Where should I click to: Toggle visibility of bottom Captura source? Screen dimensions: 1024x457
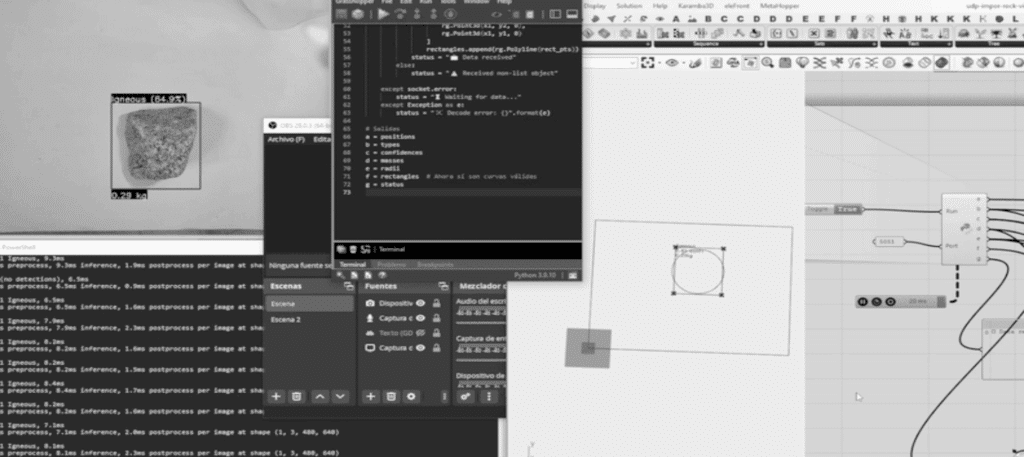[x=421, y=348]
